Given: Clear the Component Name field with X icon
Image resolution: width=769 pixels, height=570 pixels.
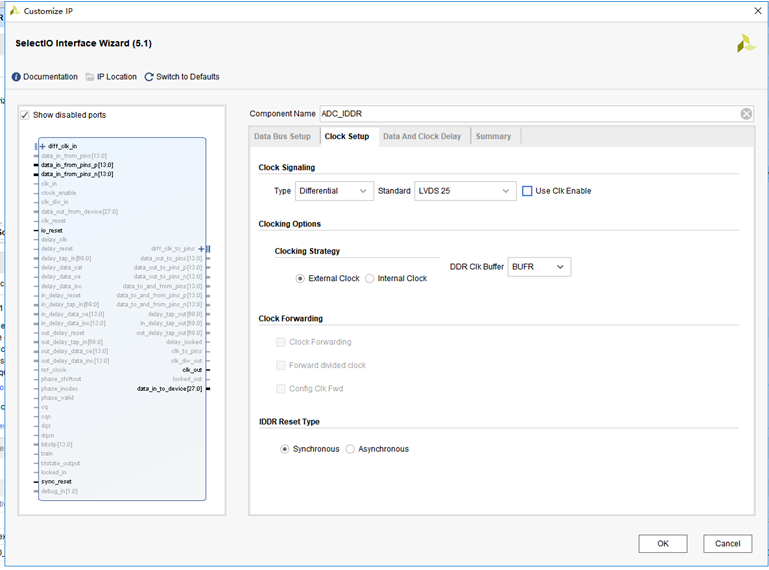Looking at the screenshot, I should 746,114.
